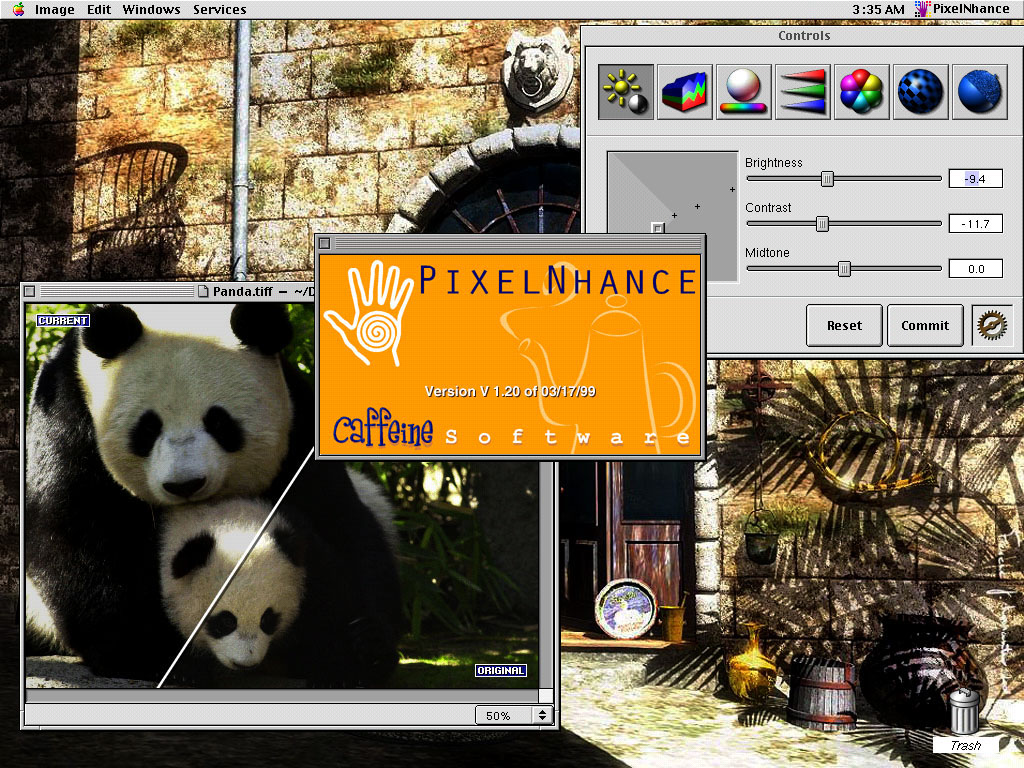This screenshot has height=768, width=1024.
Task: Close the Panda.tiff window
Action: [29, 291]
